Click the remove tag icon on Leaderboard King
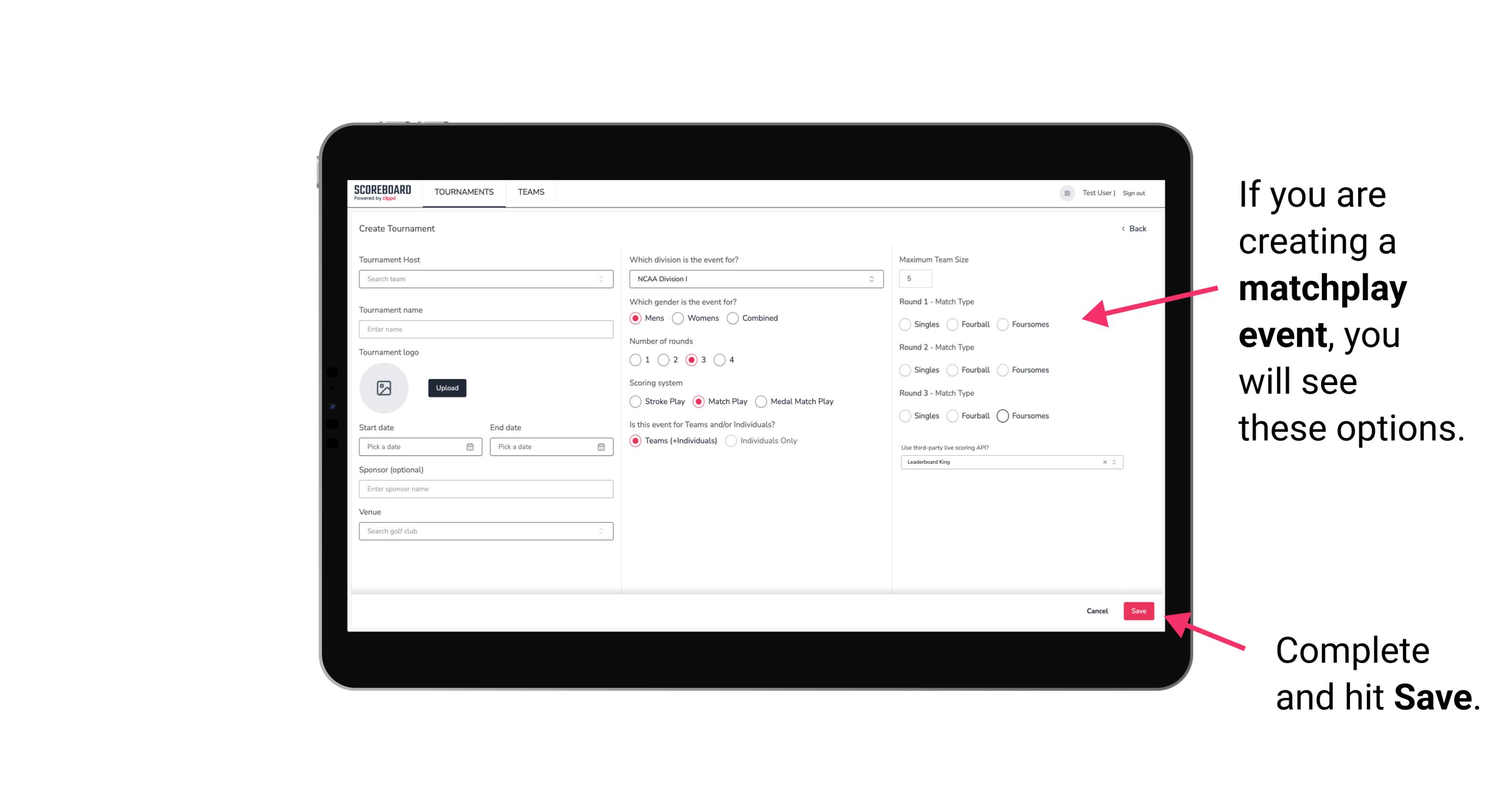Viewport: 1510px width, 812px height. click(1105, 461)
